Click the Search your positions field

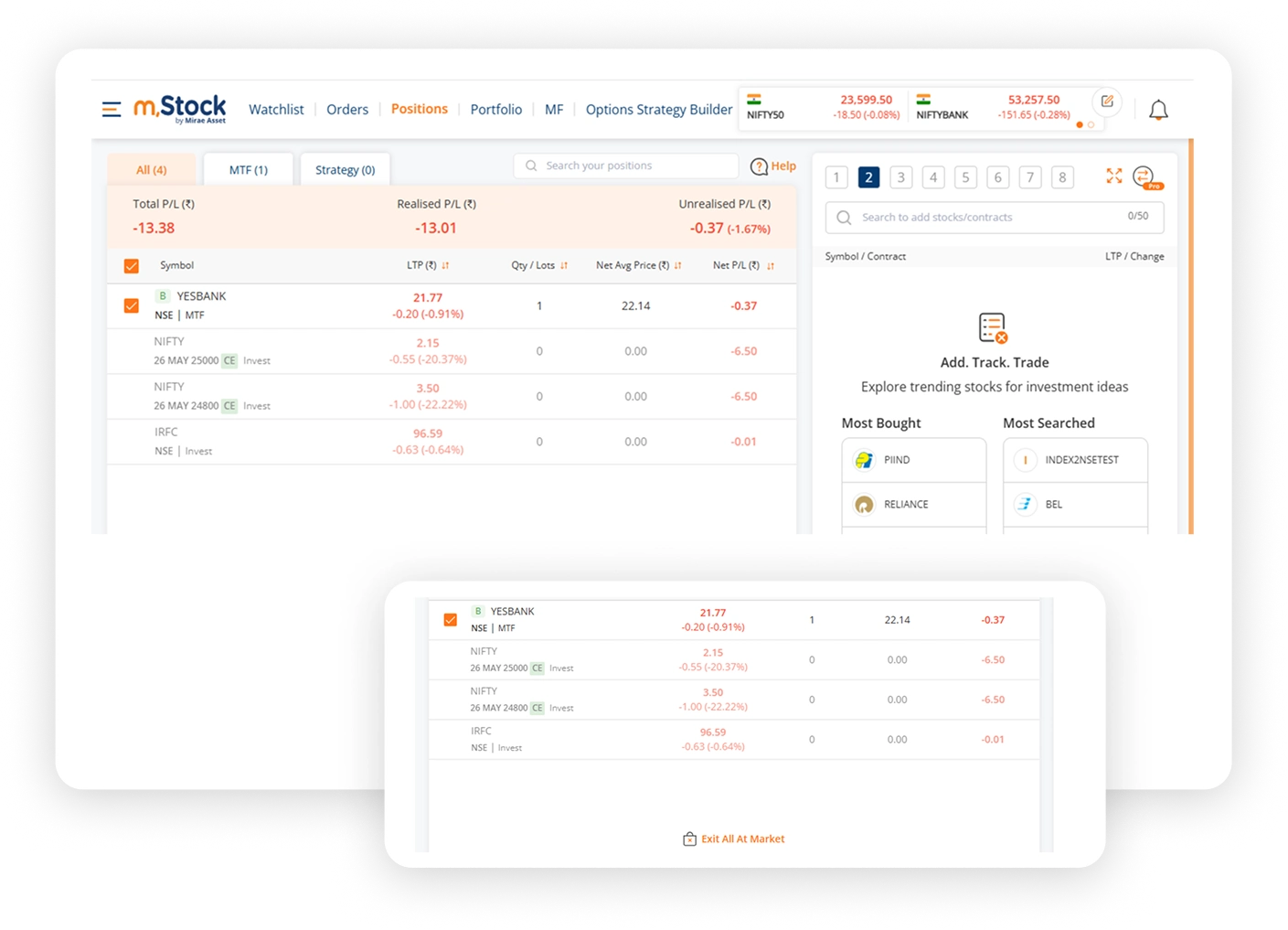(626, 166)
